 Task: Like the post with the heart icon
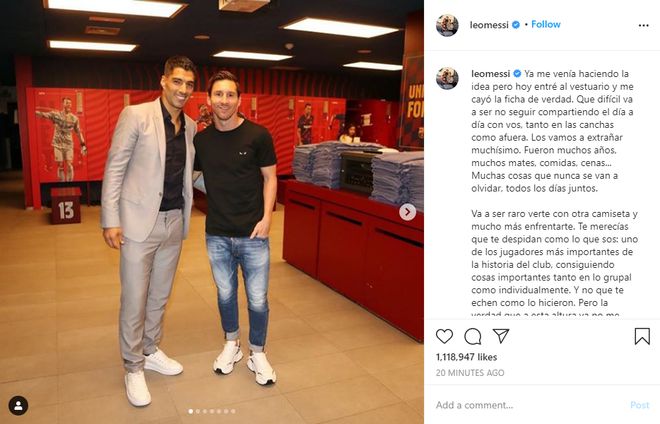coord(444,336)
